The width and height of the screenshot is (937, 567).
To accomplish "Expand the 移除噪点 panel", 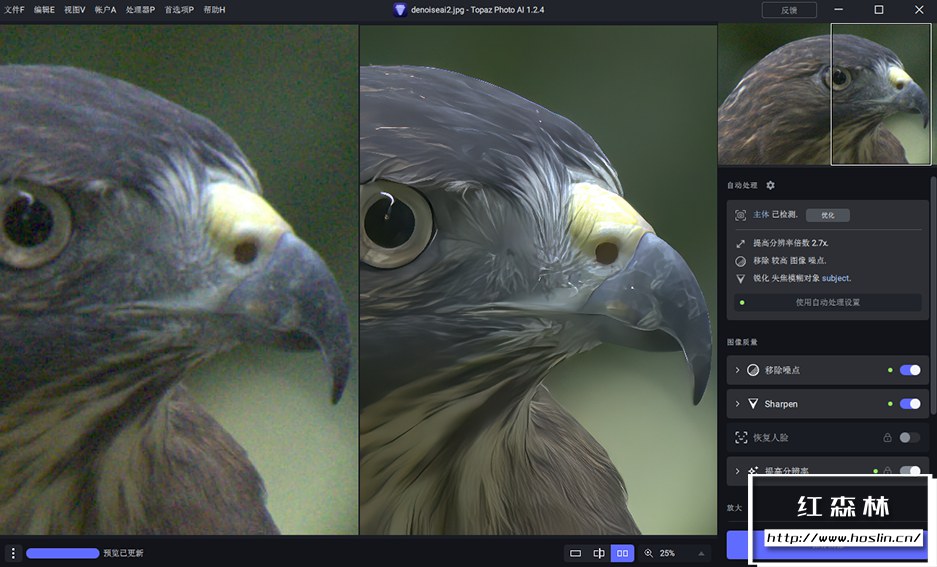I will 737,370.
